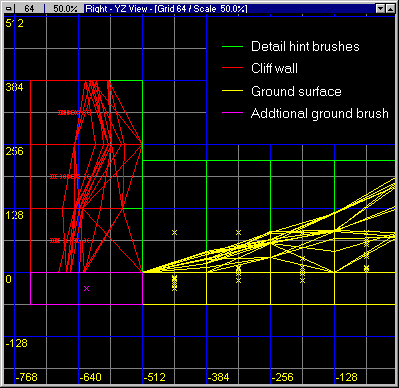
Task: Click the magenta Additional ground brush legend line
Action: pyautogui.click(x=232, y=113)
